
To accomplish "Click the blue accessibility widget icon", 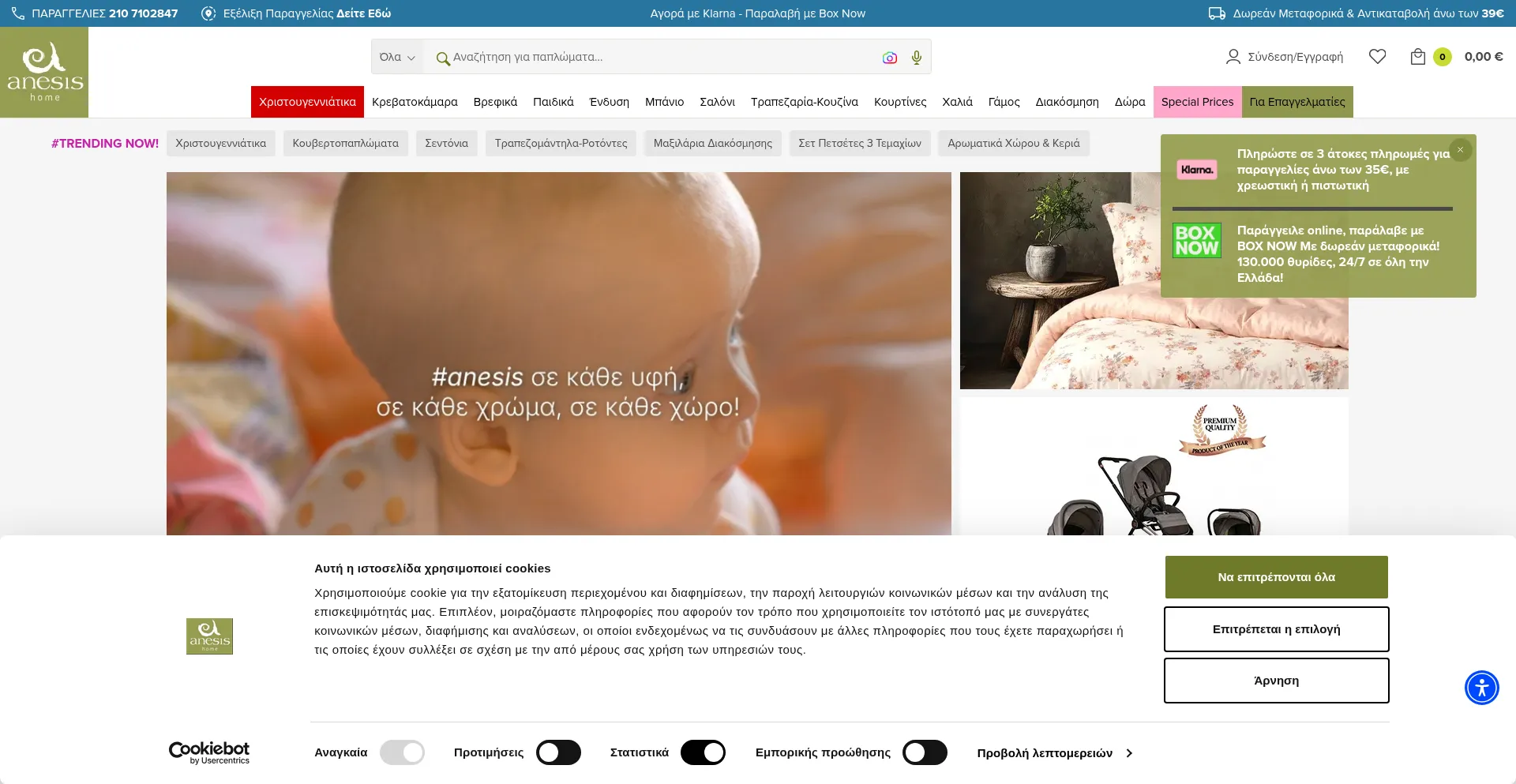I will pyautogui.click(x=1481, y=688).
